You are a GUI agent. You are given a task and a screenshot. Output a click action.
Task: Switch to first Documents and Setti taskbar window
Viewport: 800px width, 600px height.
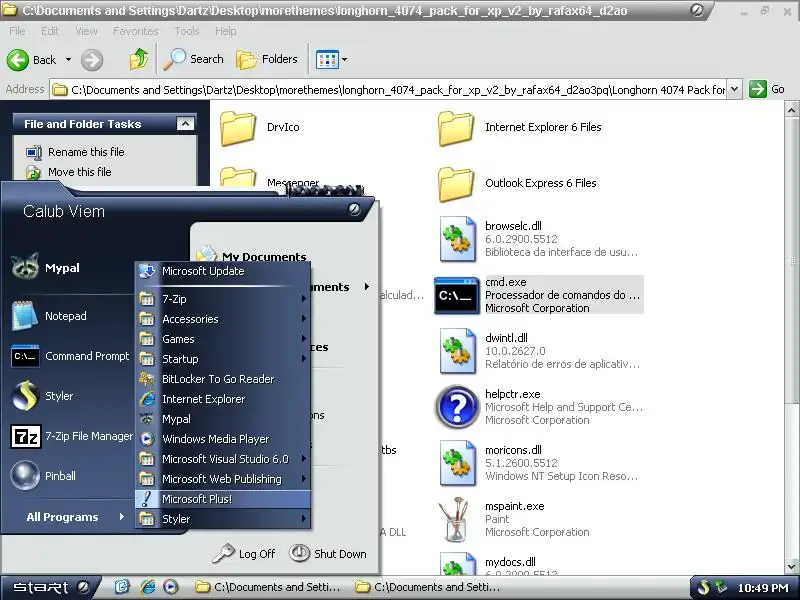[x=268, y=587]
